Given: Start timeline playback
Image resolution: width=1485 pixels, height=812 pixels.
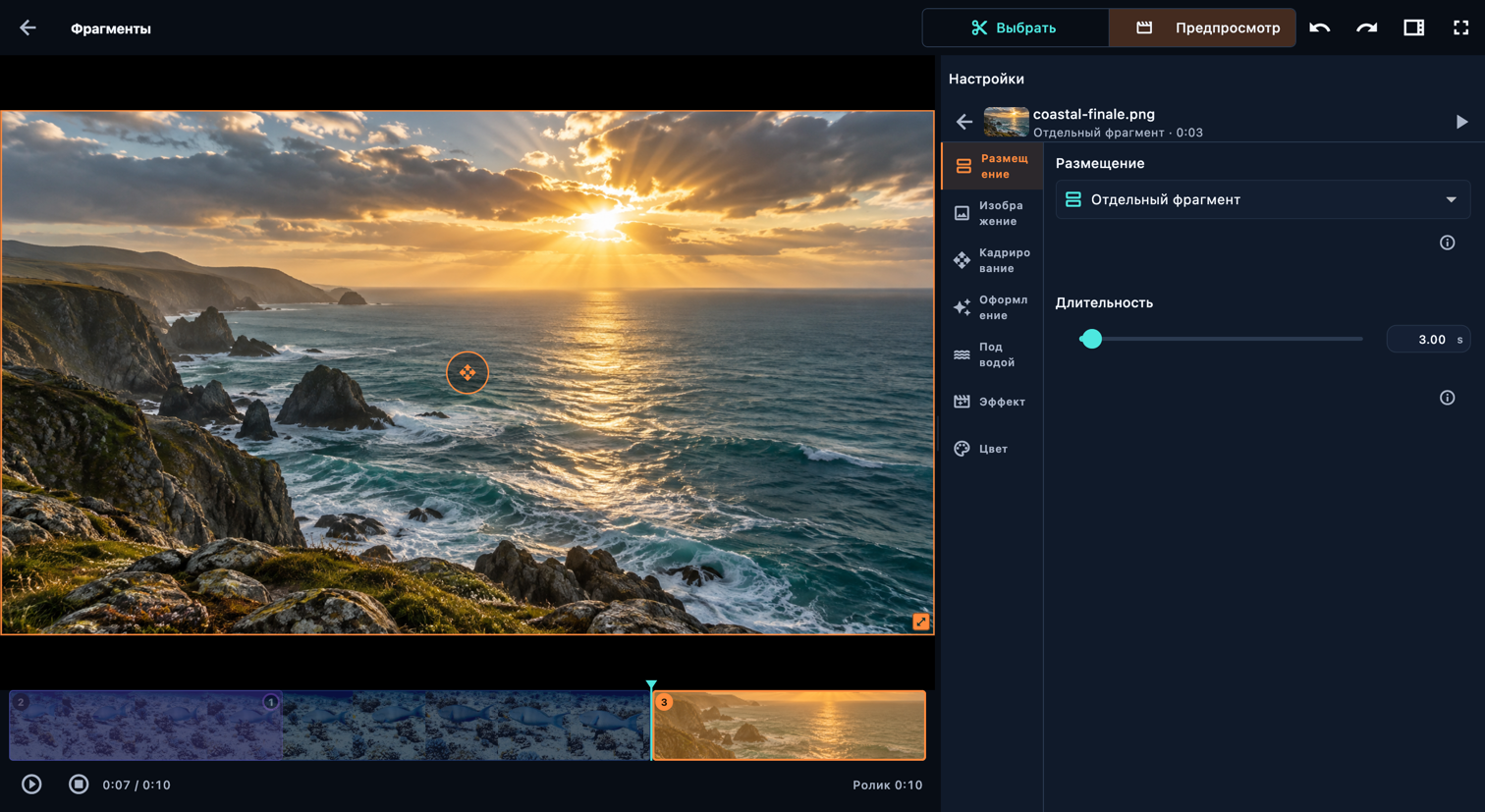Looking at the screenshot, I should point(31,785).
